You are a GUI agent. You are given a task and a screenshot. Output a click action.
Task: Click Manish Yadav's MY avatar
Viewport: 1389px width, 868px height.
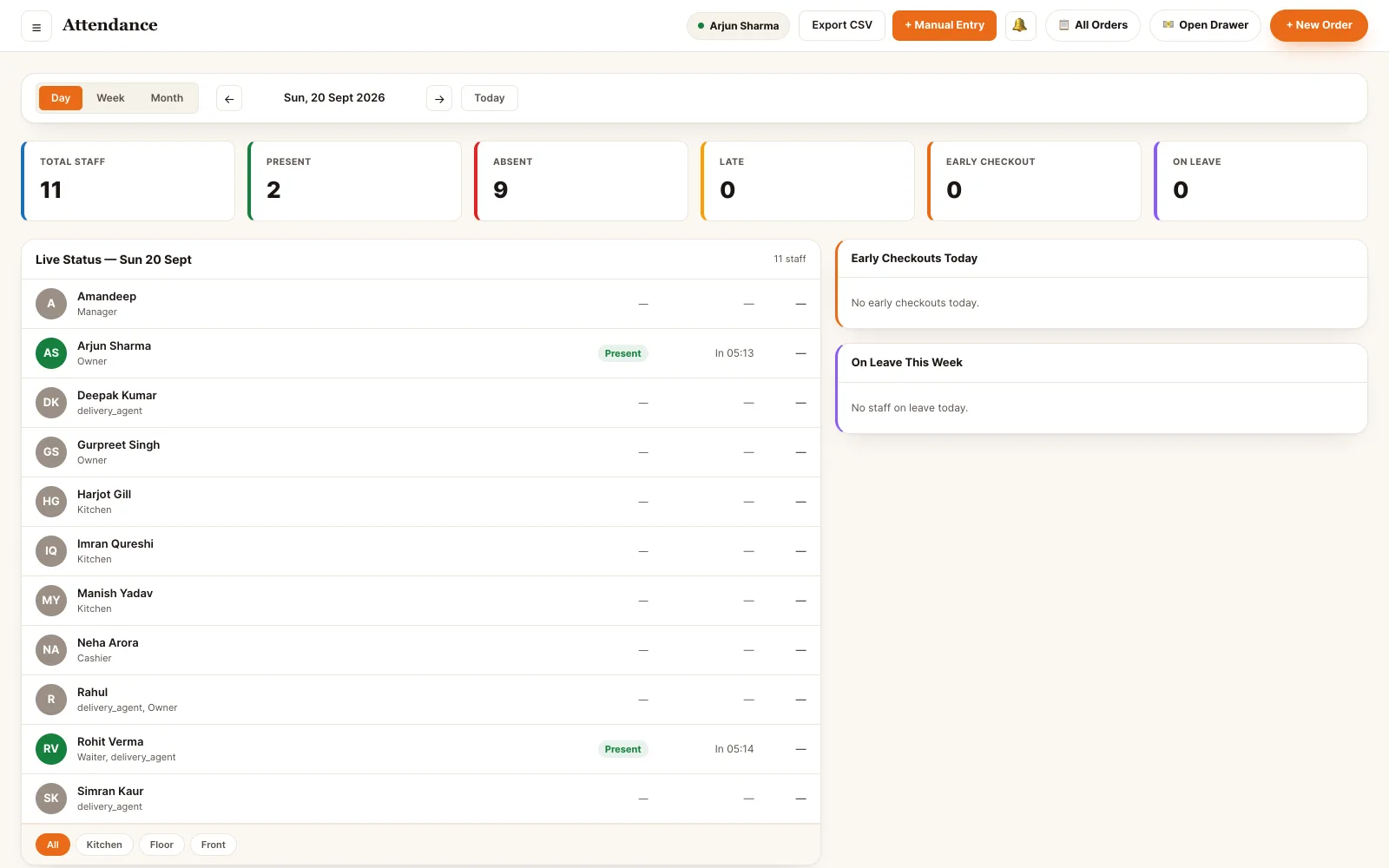click(x=51, y=601)
